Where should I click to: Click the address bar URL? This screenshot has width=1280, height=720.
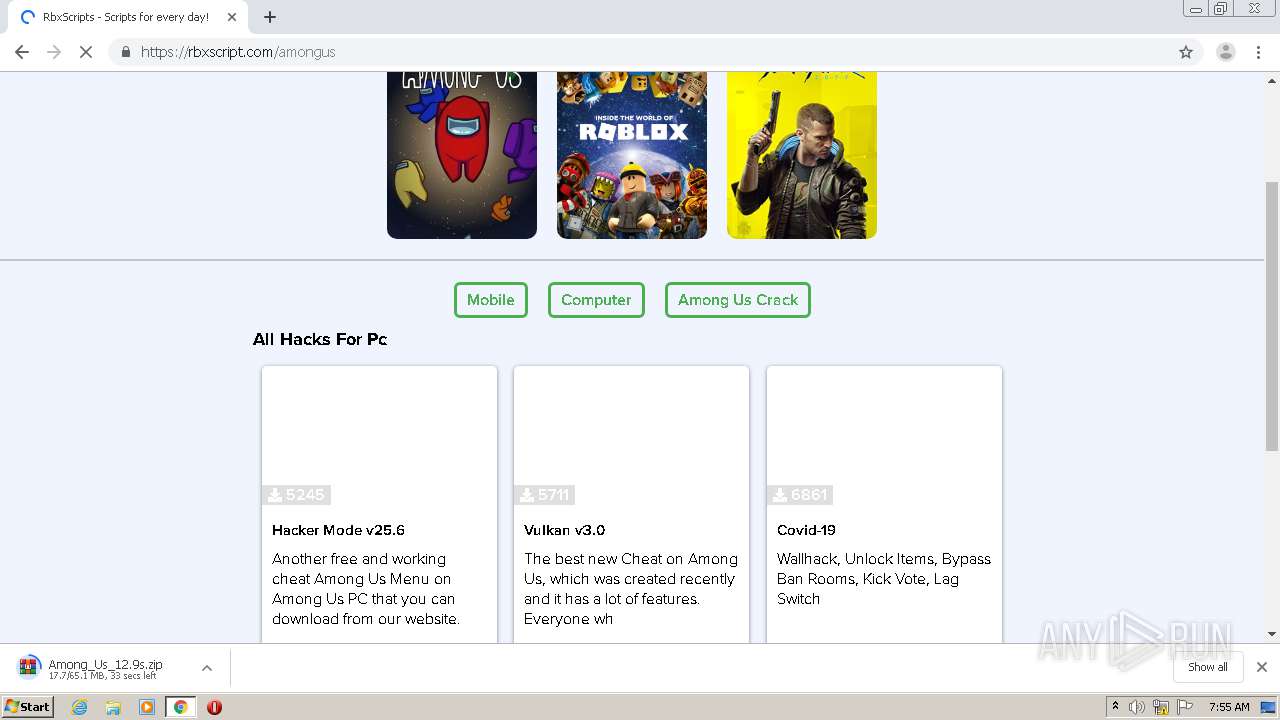point(238,52)
